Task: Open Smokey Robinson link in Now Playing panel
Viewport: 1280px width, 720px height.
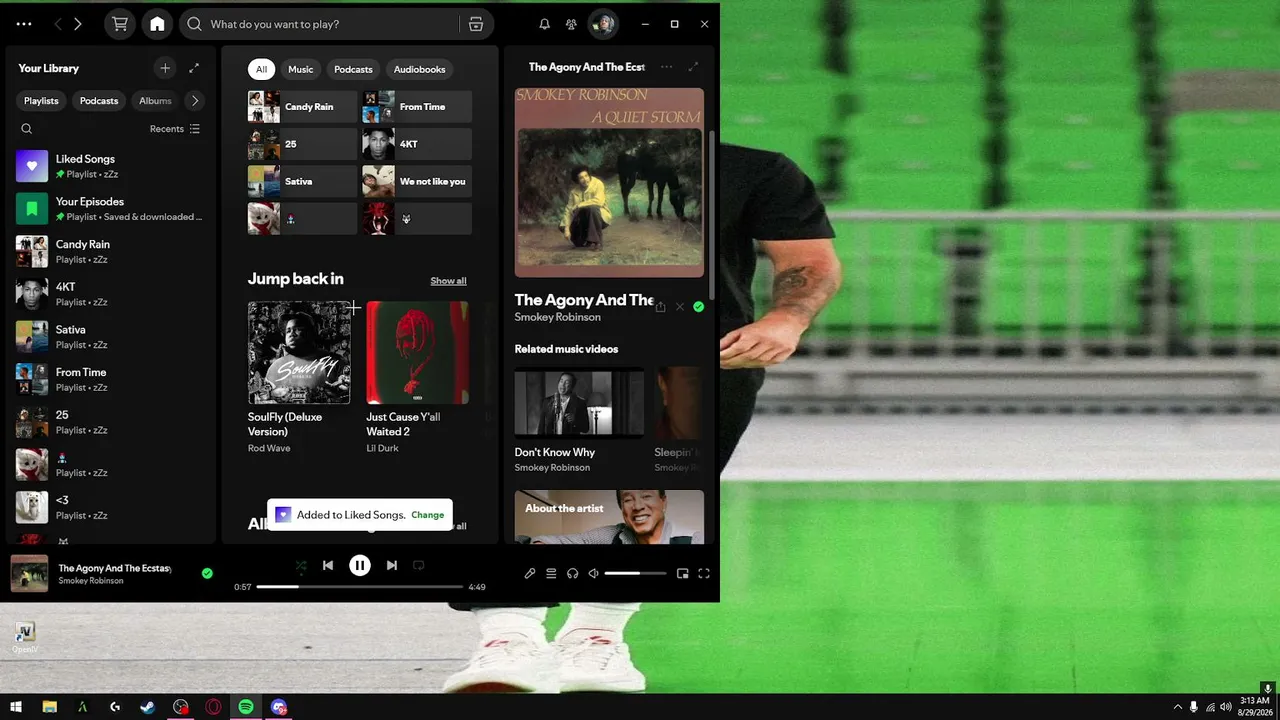Action: (x=557, y=317)
